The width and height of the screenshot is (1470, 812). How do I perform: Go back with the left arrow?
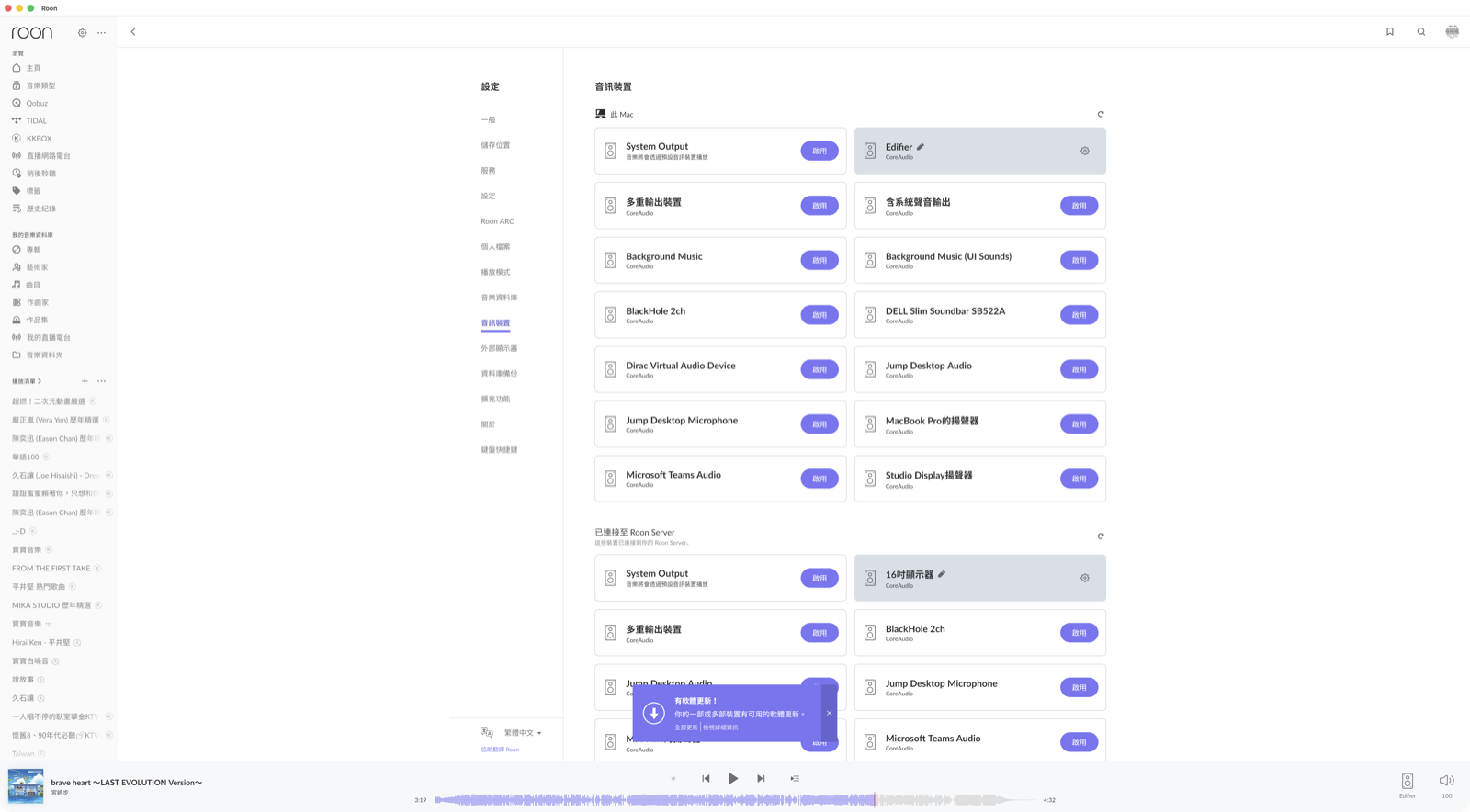(x=133, y=32)
